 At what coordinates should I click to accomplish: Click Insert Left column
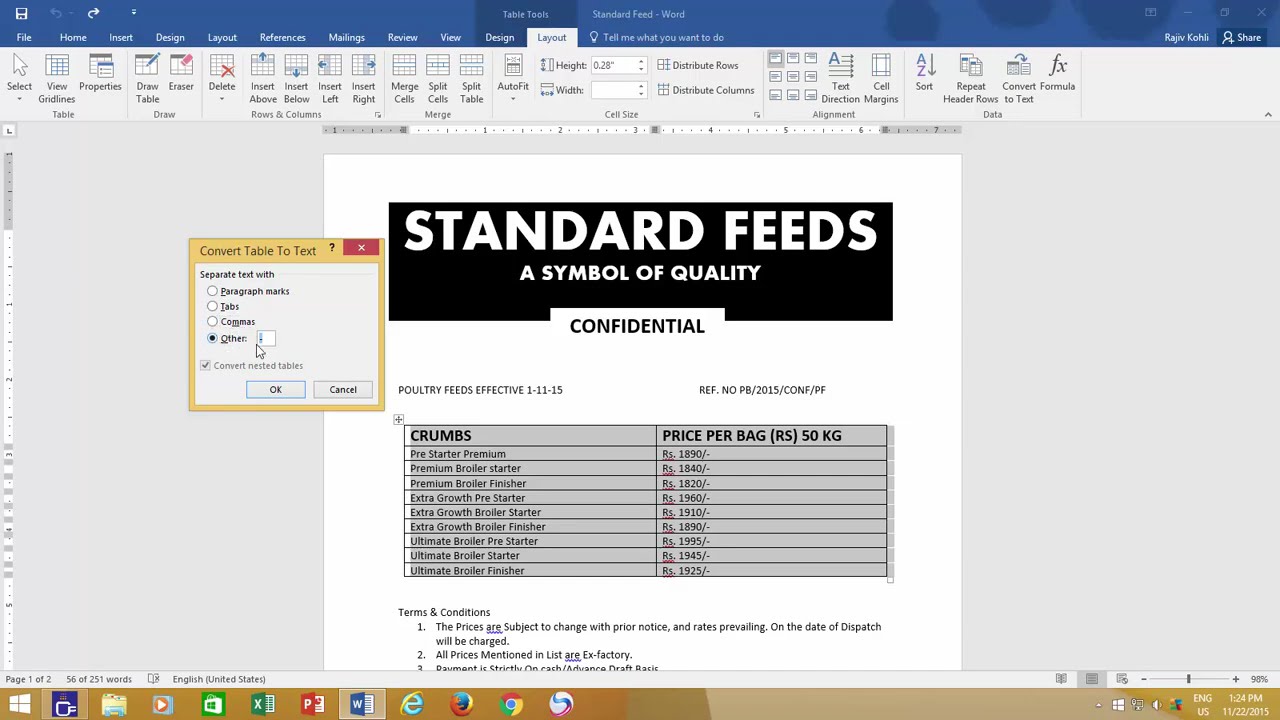[x=330, y=79]
